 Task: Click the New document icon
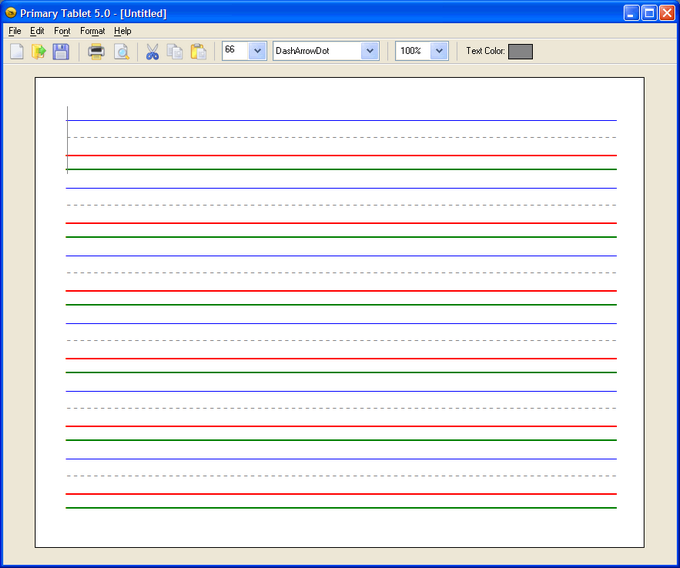[17, 51]
